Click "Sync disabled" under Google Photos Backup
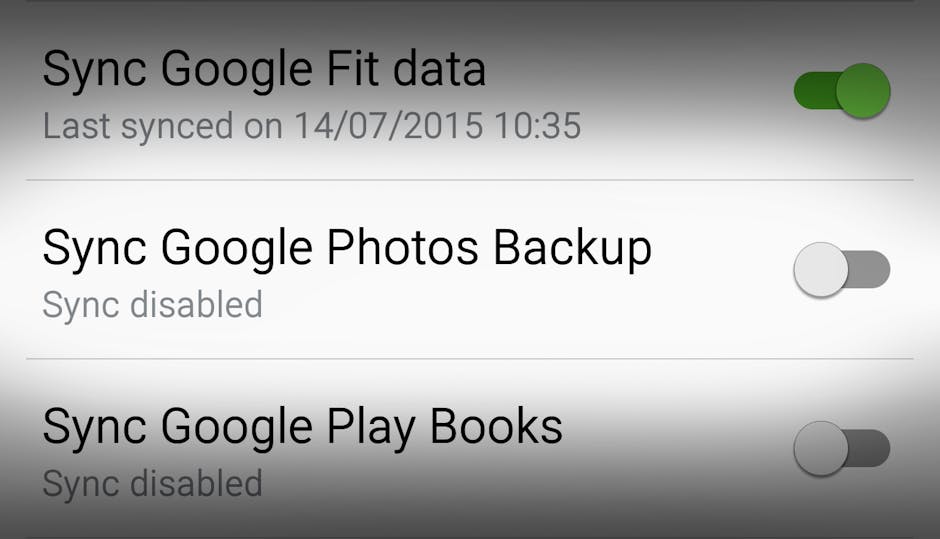 click(x=152, y=304)
